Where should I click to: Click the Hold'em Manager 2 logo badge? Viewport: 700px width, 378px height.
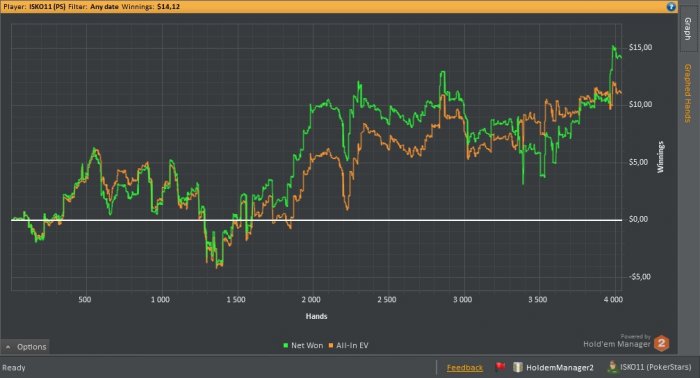click(x=661, y=343)
